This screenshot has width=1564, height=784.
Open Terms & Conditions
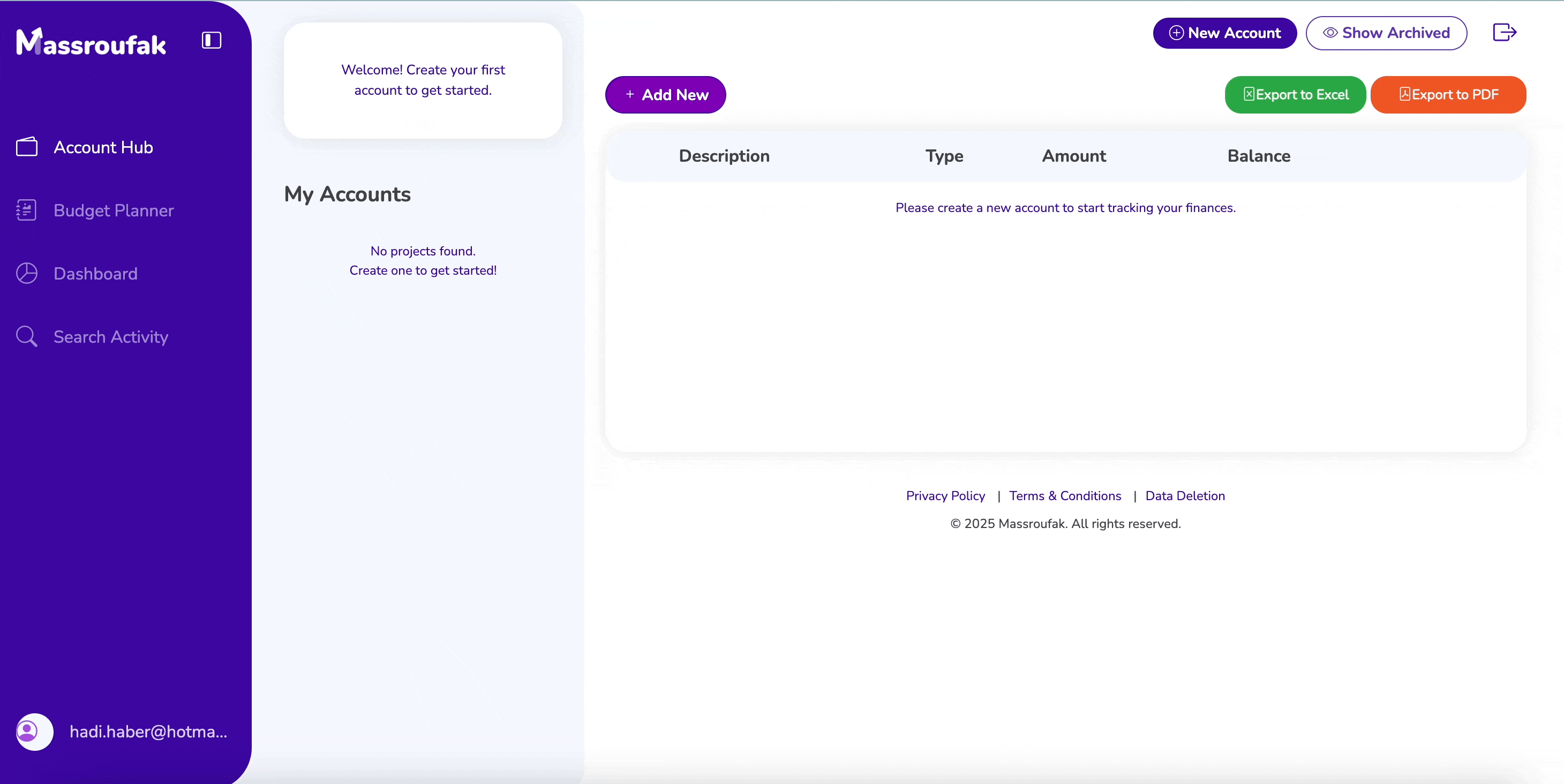tap(1065, 496)
